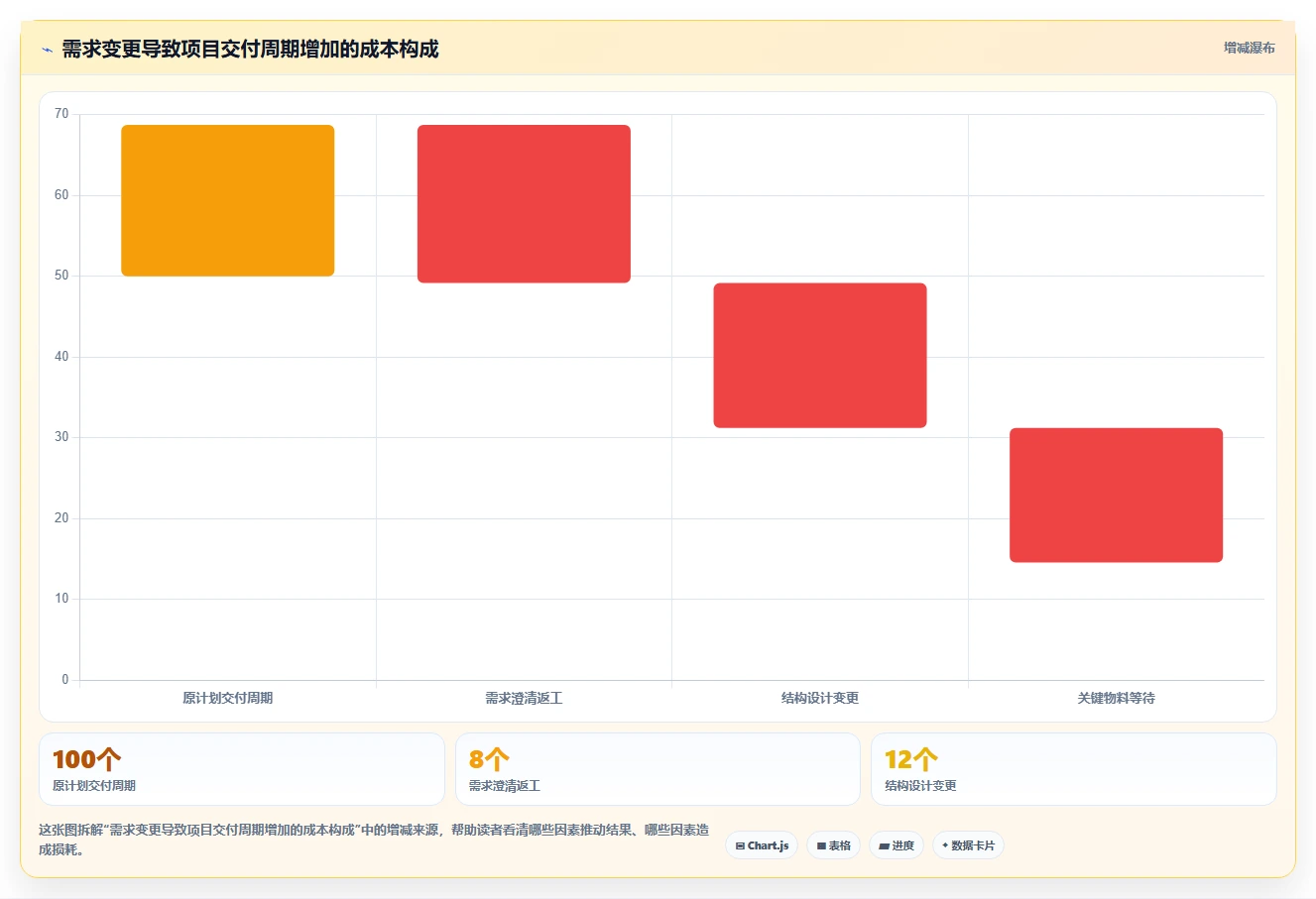Click the description paragraph starting 这张图拆解
1316x899 pixels.
(x=374, y=840)
